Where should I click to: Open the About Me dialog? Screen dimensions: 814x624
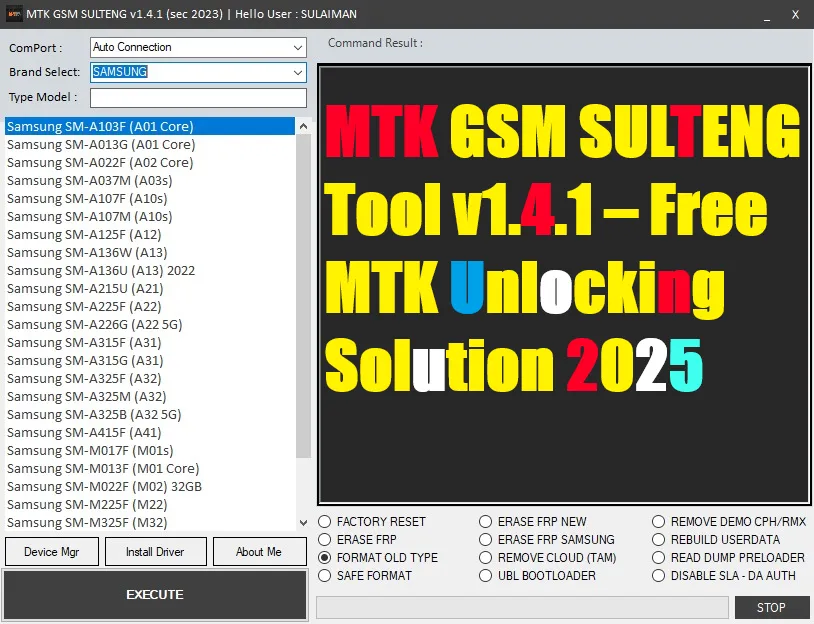(x=259, y=551)
